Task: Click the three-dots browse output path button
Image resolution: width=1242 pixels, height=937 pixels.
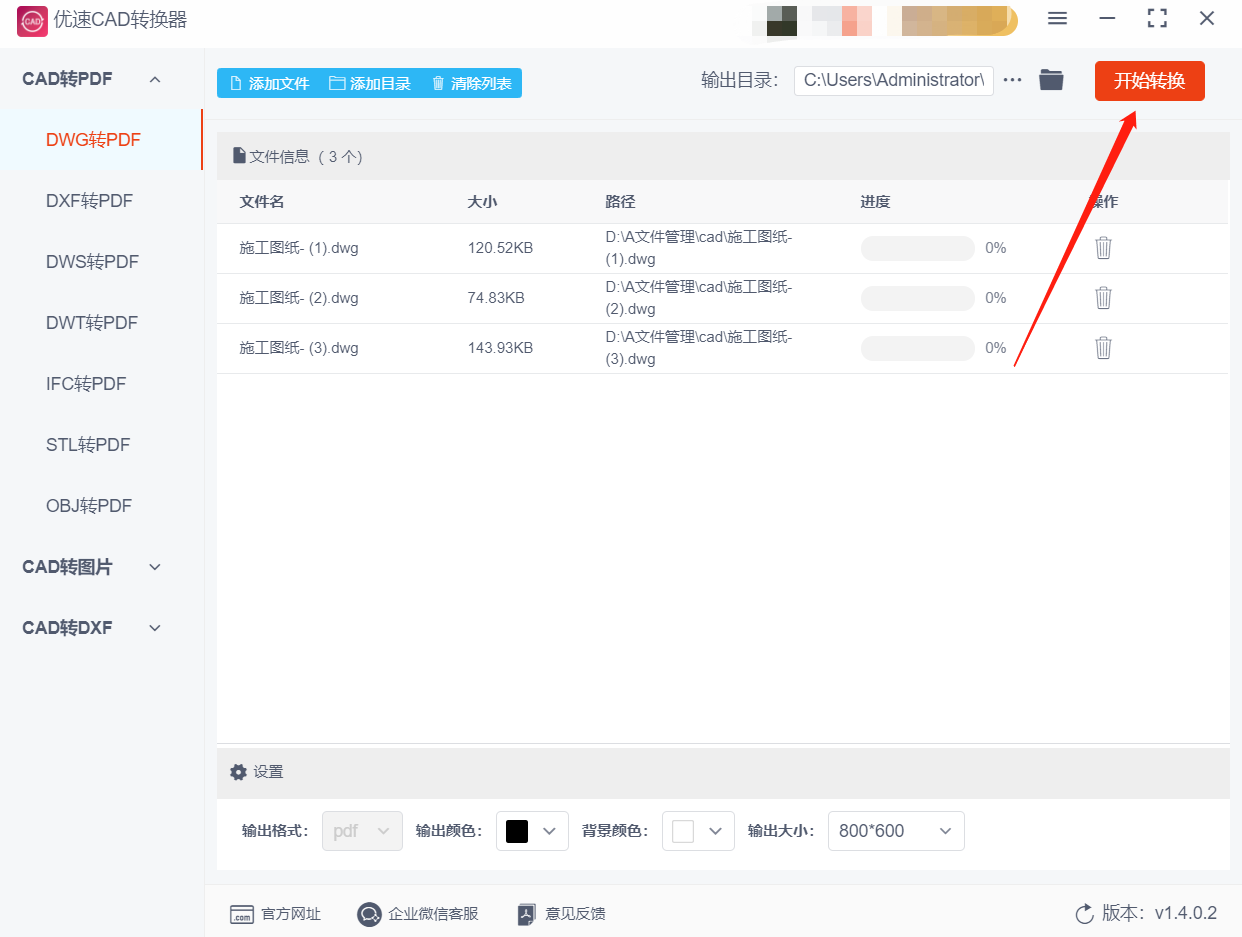Action: (1013, 80)
